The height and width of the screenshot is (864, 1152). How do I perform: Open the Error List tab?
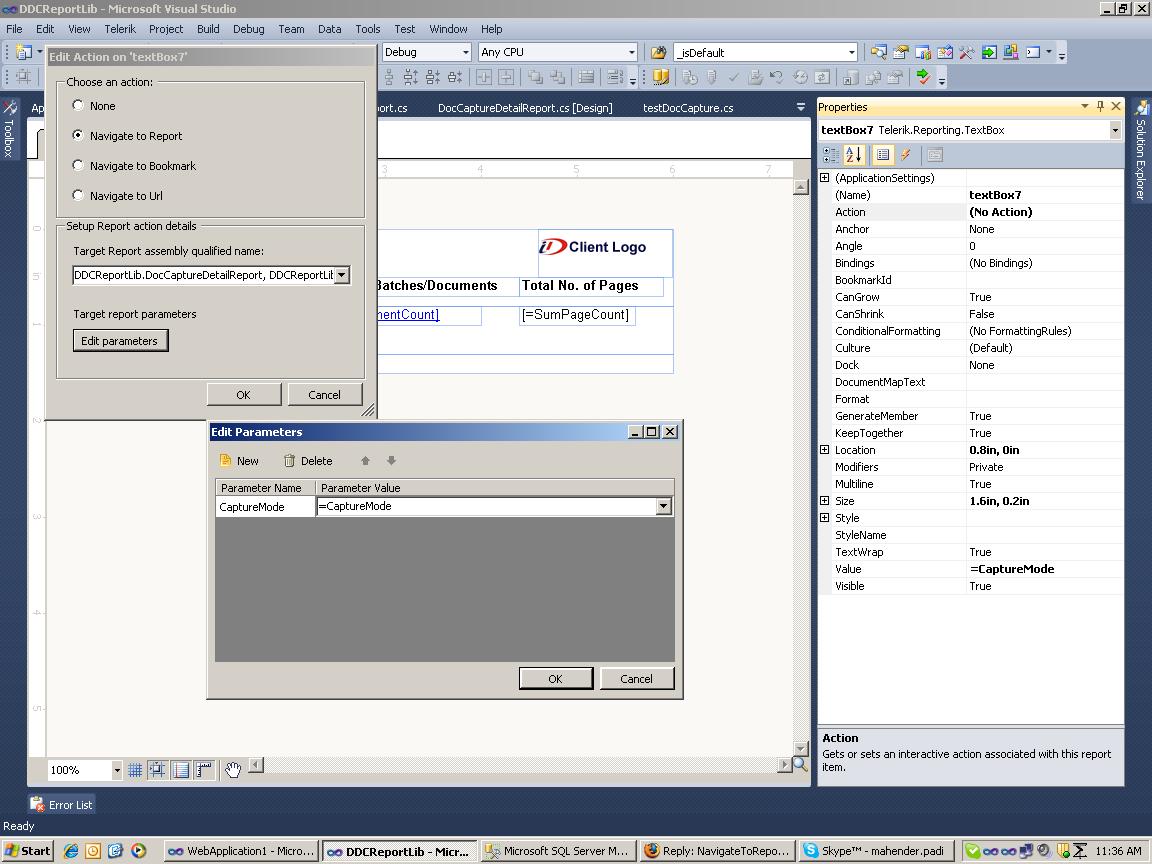[x=62, y=804]
